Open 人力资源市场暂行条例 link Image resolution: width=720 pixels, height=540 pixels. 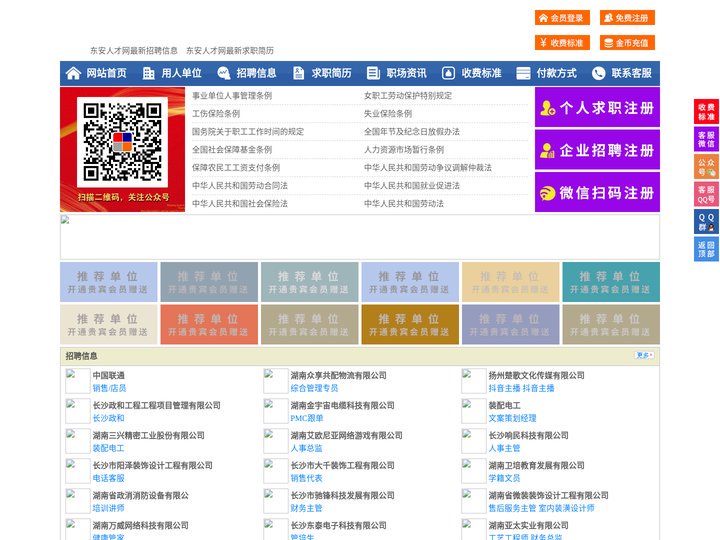point(404,150)
